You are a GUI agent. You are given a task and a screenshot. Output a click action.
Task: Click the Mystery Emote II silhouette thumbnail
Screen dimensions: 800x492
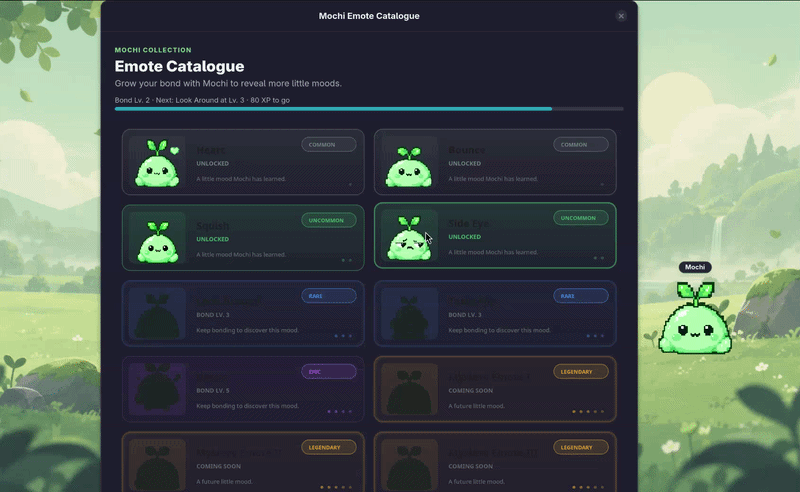(x=157, y=465)
